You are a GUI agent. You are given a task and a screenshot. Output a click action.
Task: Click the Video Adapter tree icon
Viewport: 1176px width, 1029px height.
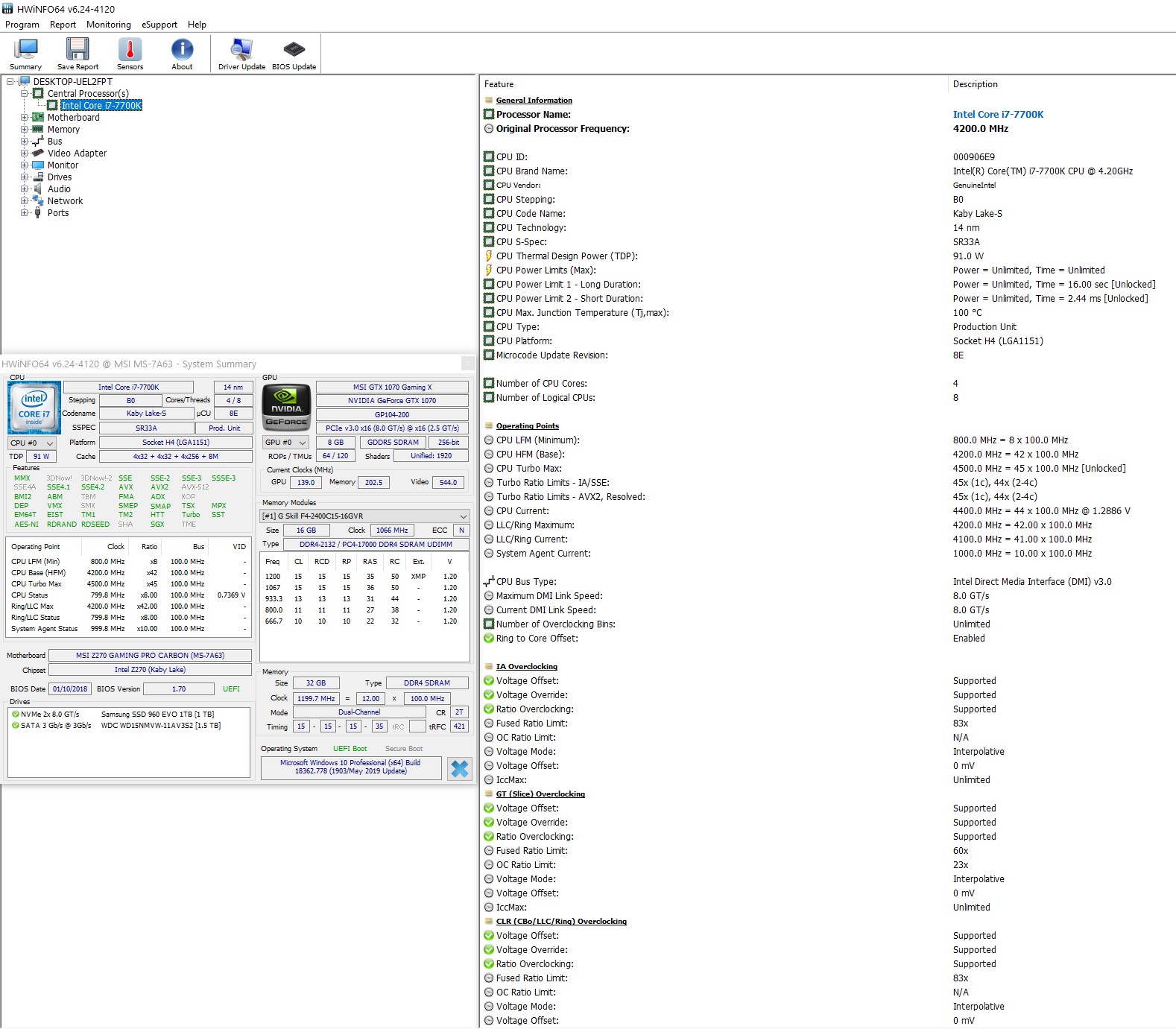38,153
